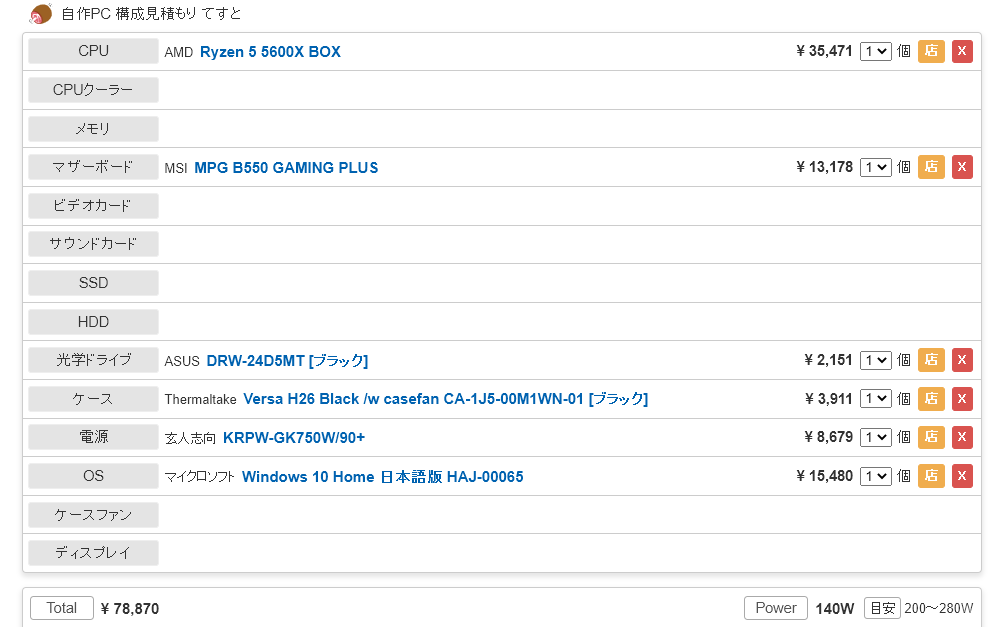Change quantity dropdown for Windows 10 Home
Viewport: 991px width, 627px height.
(x=875, y=476)
